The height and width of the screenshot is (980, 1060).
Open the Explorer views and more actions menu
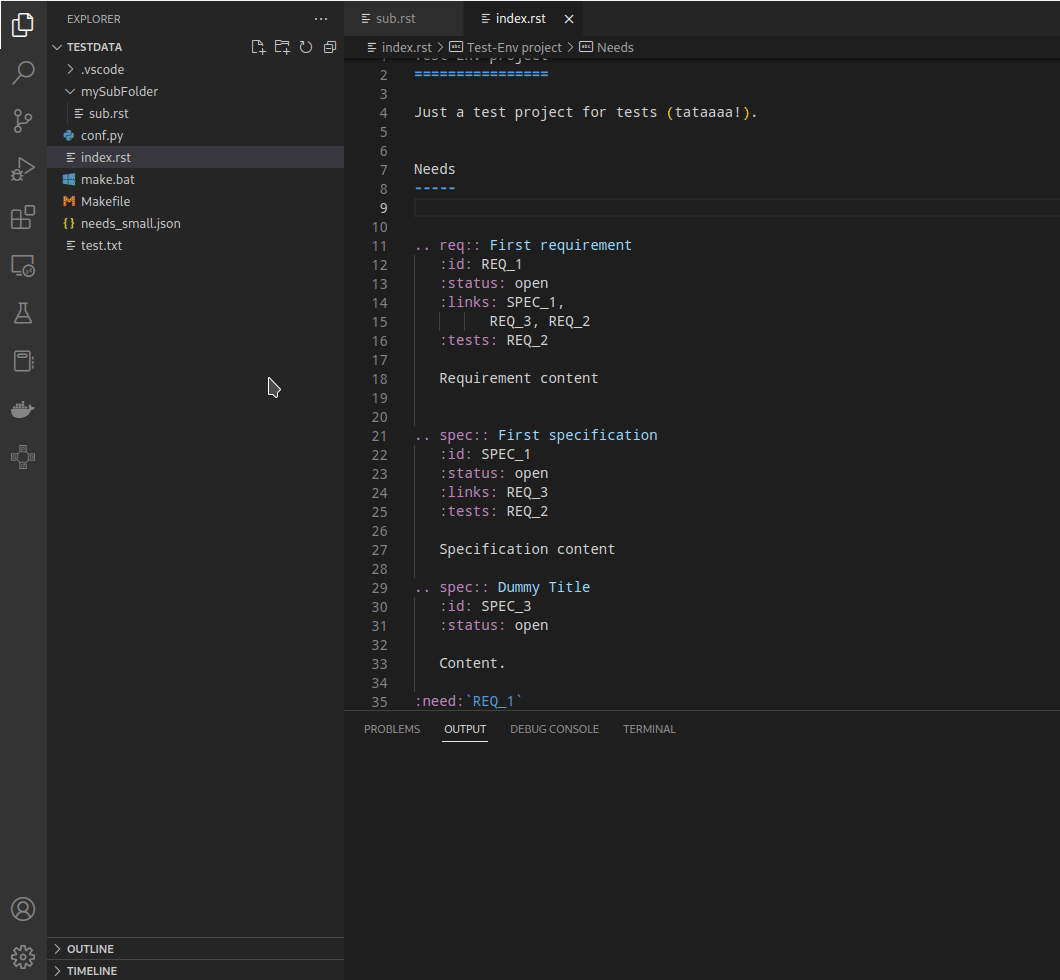[x=321, y=19]
